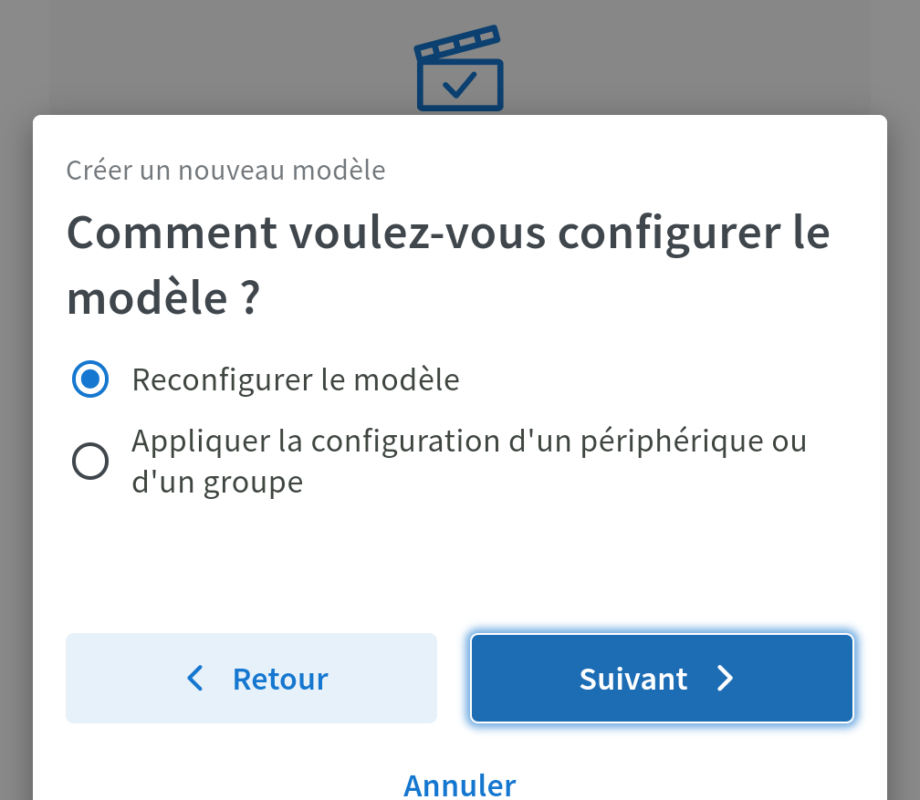The height and width of the screenshot is (800, 920).
Task: Click the checkmark inside the clapperboard icon
Action: [459, 86]
